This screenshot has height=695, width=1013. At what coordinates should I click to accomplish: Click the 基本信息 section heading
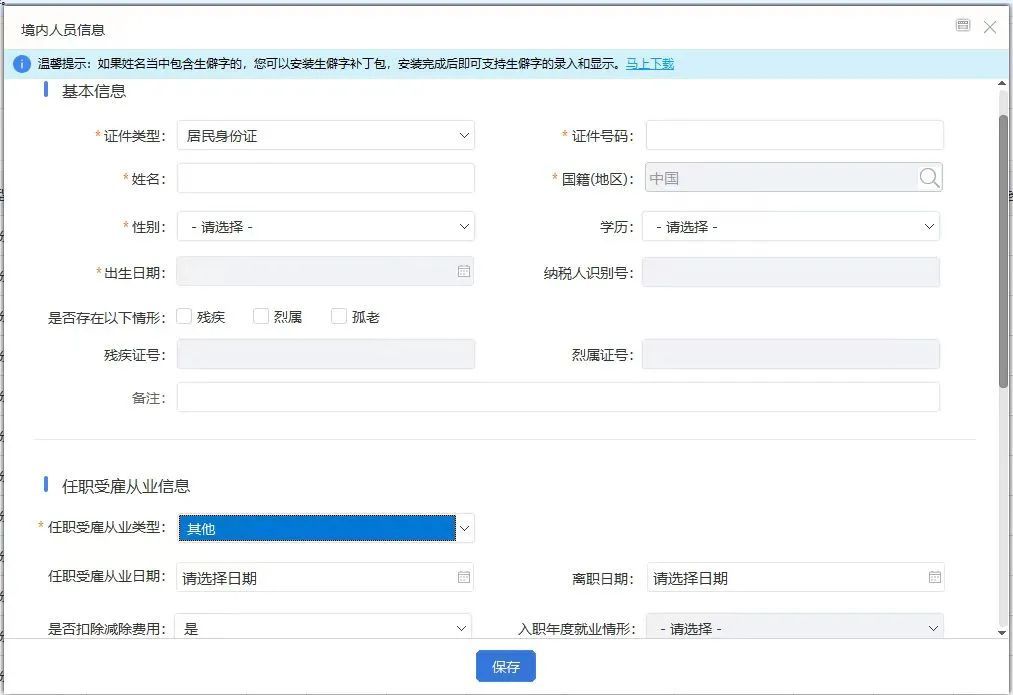click(x=94, y=91)
